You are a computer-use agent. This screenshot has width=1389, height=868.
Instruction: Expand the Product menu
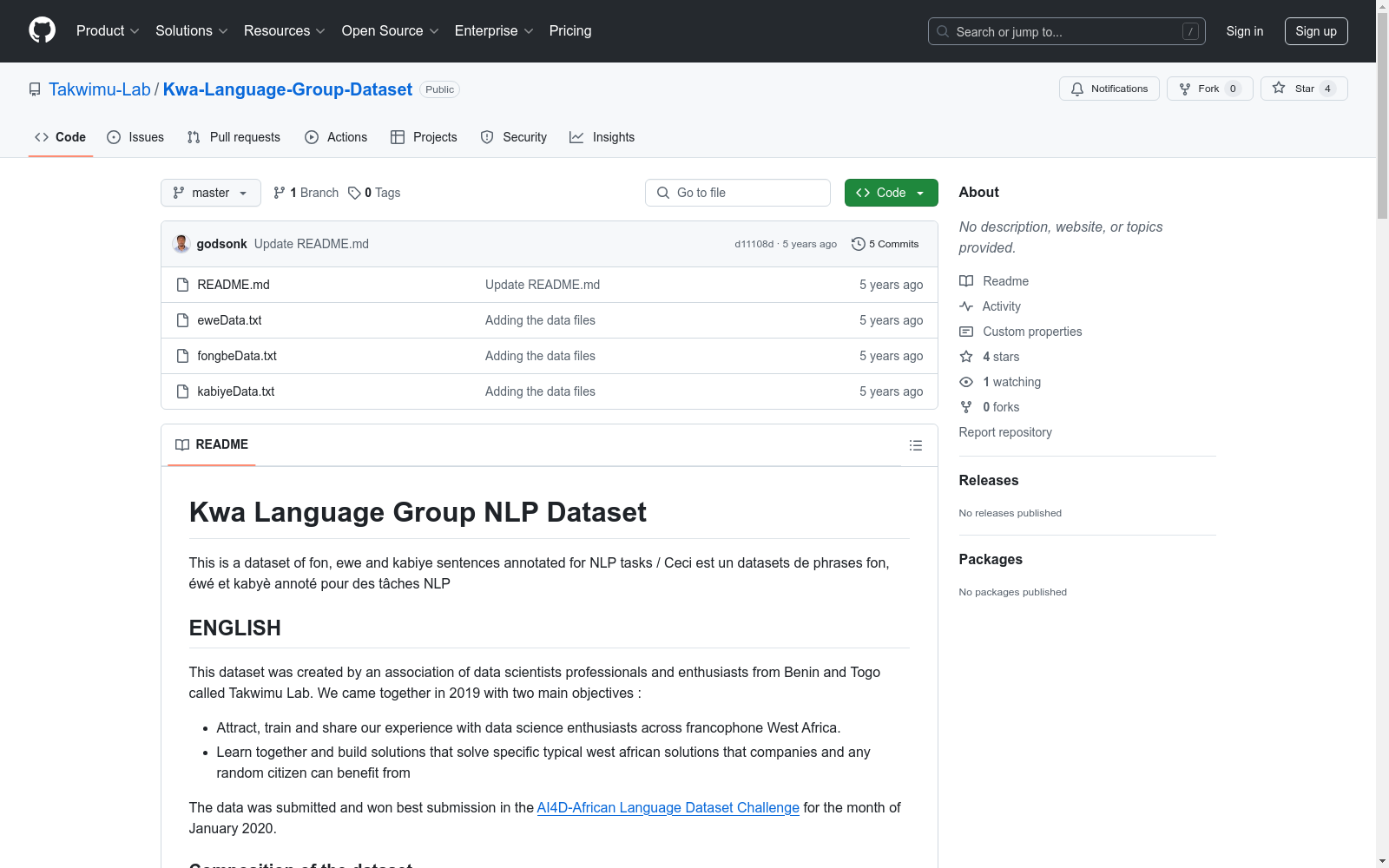click(x=108, y=30)
